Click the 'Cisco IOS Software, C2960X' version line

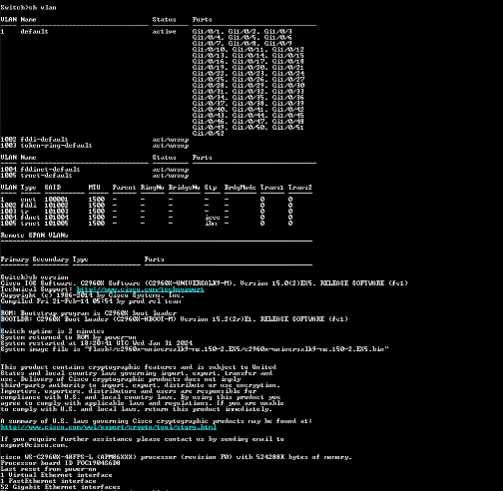tap(204, 283)
